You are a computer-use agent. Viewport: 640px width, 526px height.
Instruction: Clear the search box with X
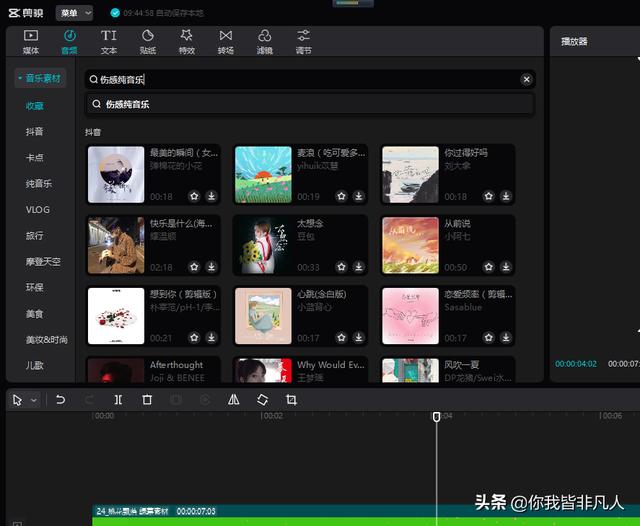(527, 79)
